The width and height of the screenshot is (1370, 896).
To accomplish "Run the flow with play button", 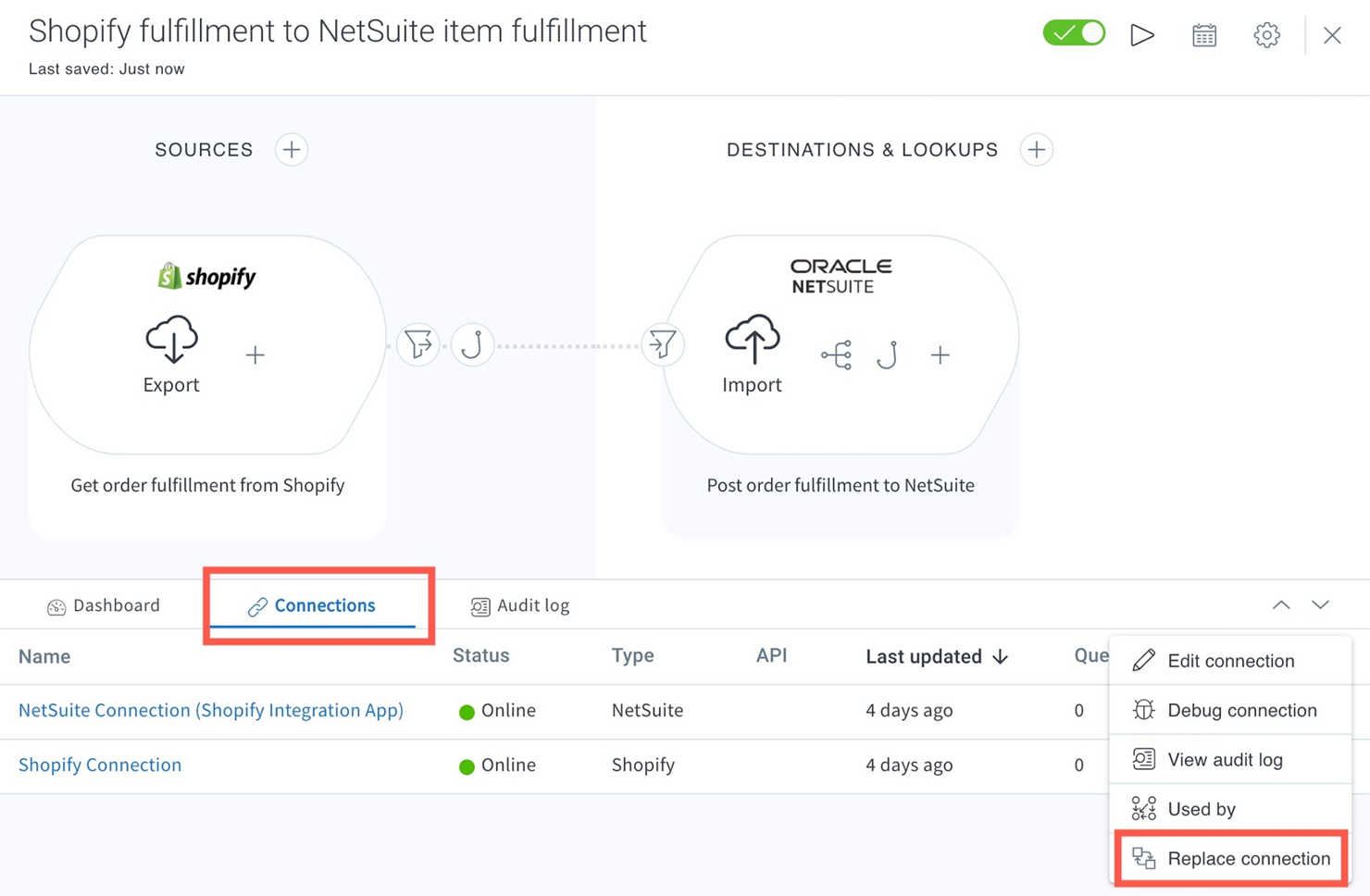I will coord(1142,35).
